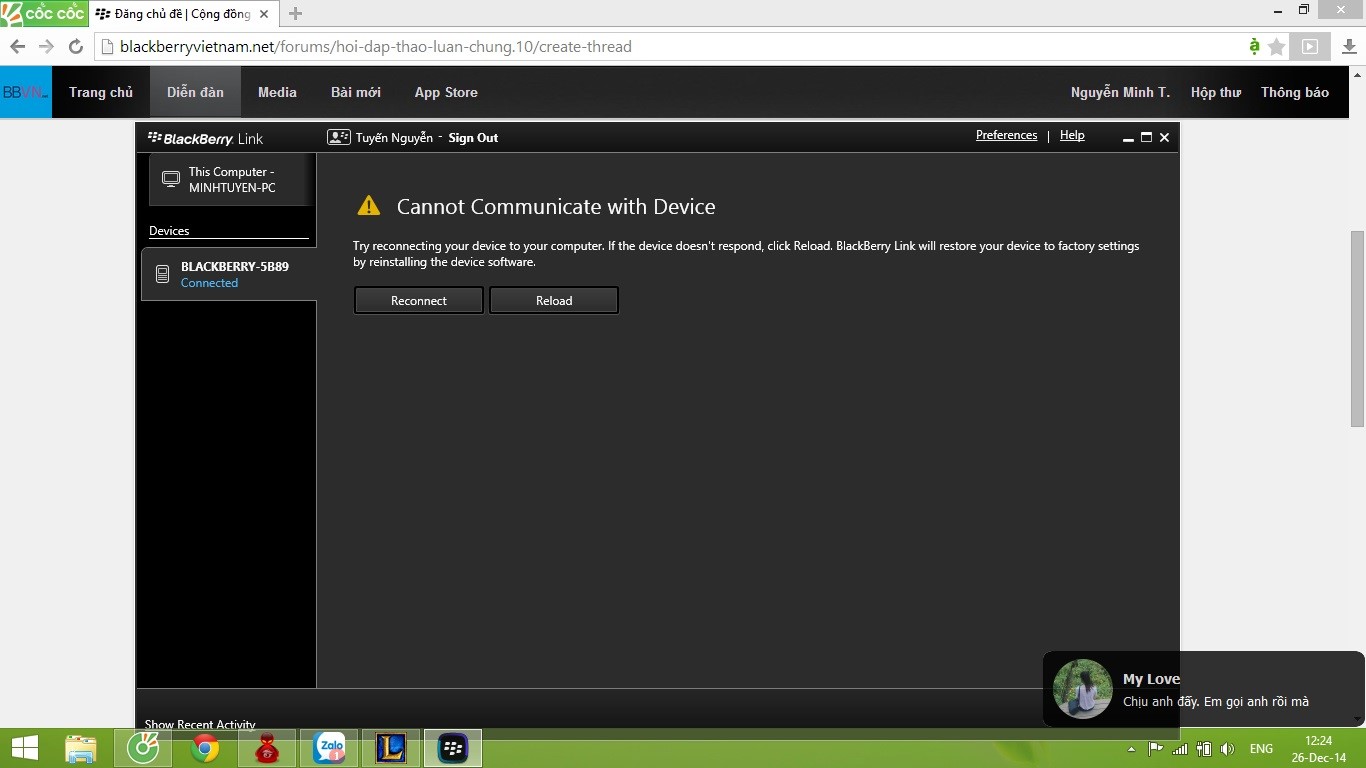Open the browser downloads icon
Screen dimensions: 1366x768
pyautogui.click(x=1349, y=47)
